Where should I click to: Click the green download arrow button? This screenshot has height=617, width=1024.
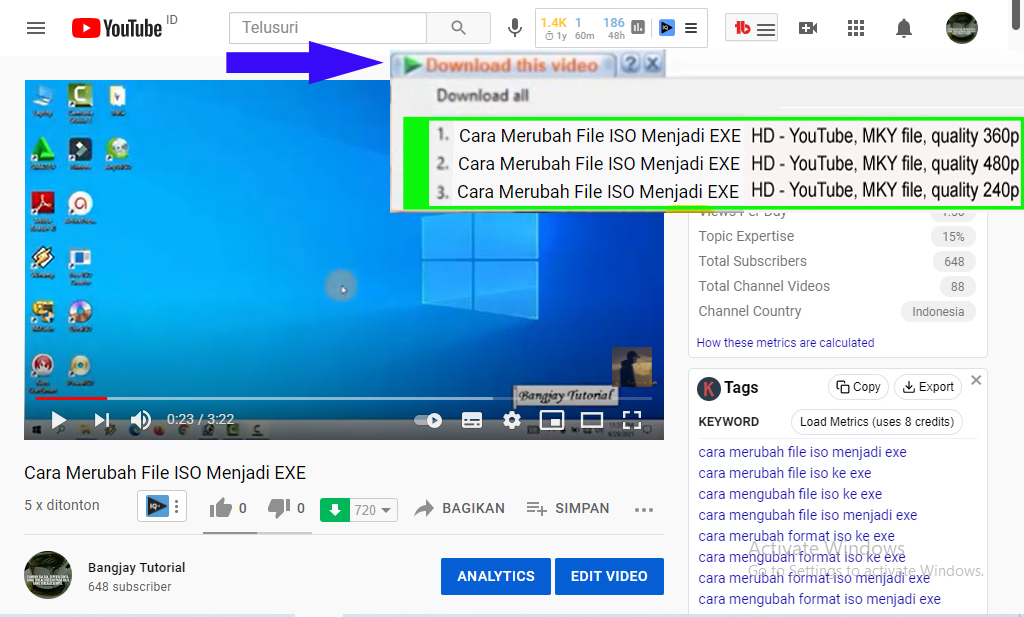pos(335,510)
